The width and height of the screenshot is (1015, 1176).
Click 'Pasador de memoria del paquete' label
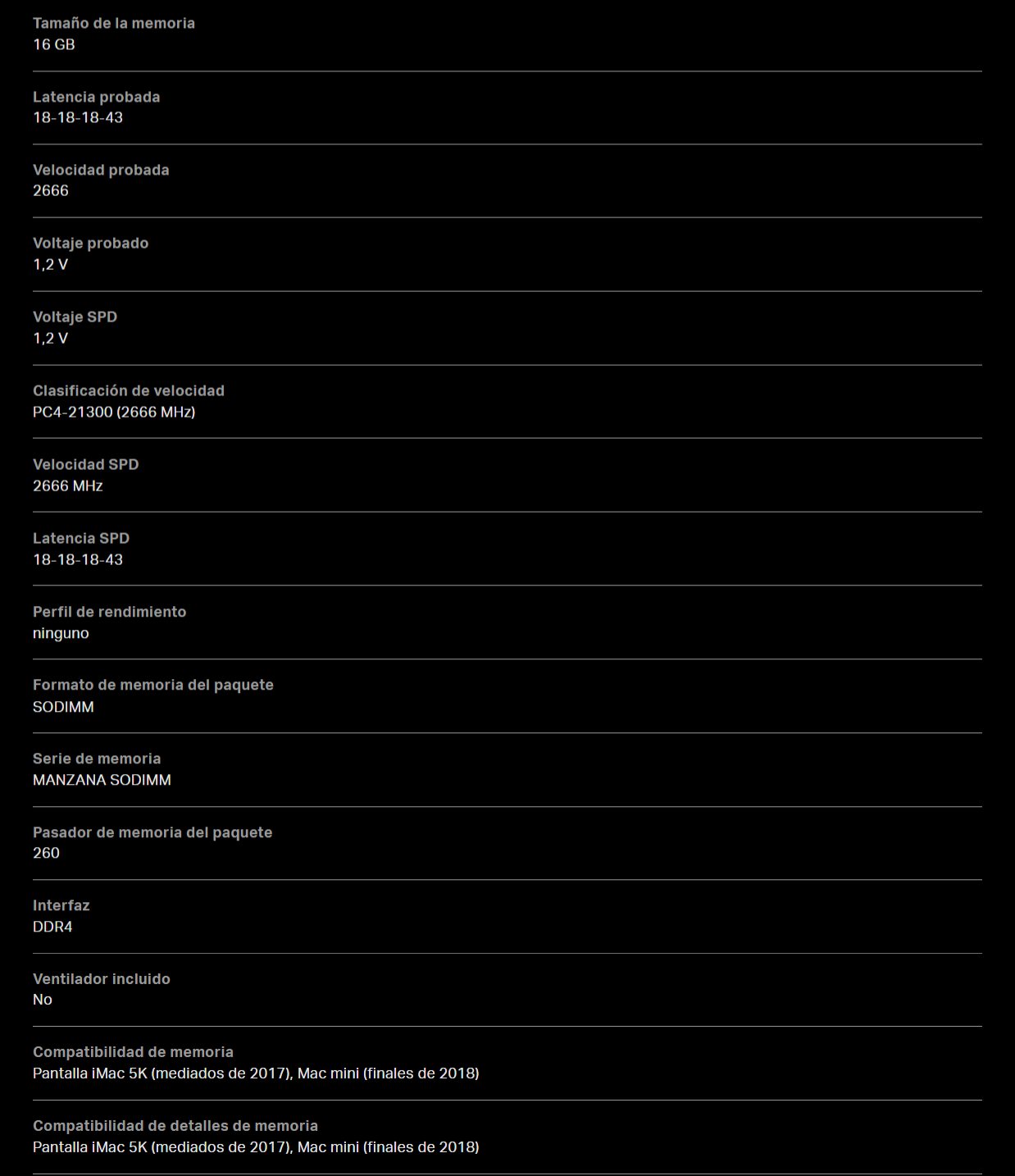[x=152, y=832]
